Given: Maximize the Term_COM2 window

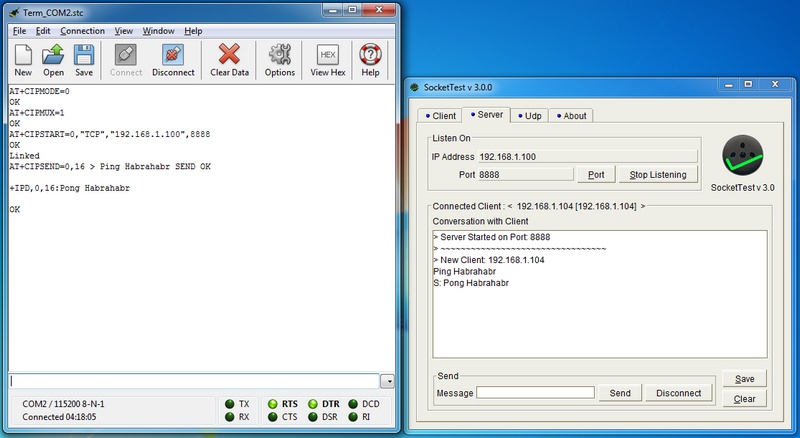Looking at the screenshot, I should pyautogui.click(x=353, y=10).
